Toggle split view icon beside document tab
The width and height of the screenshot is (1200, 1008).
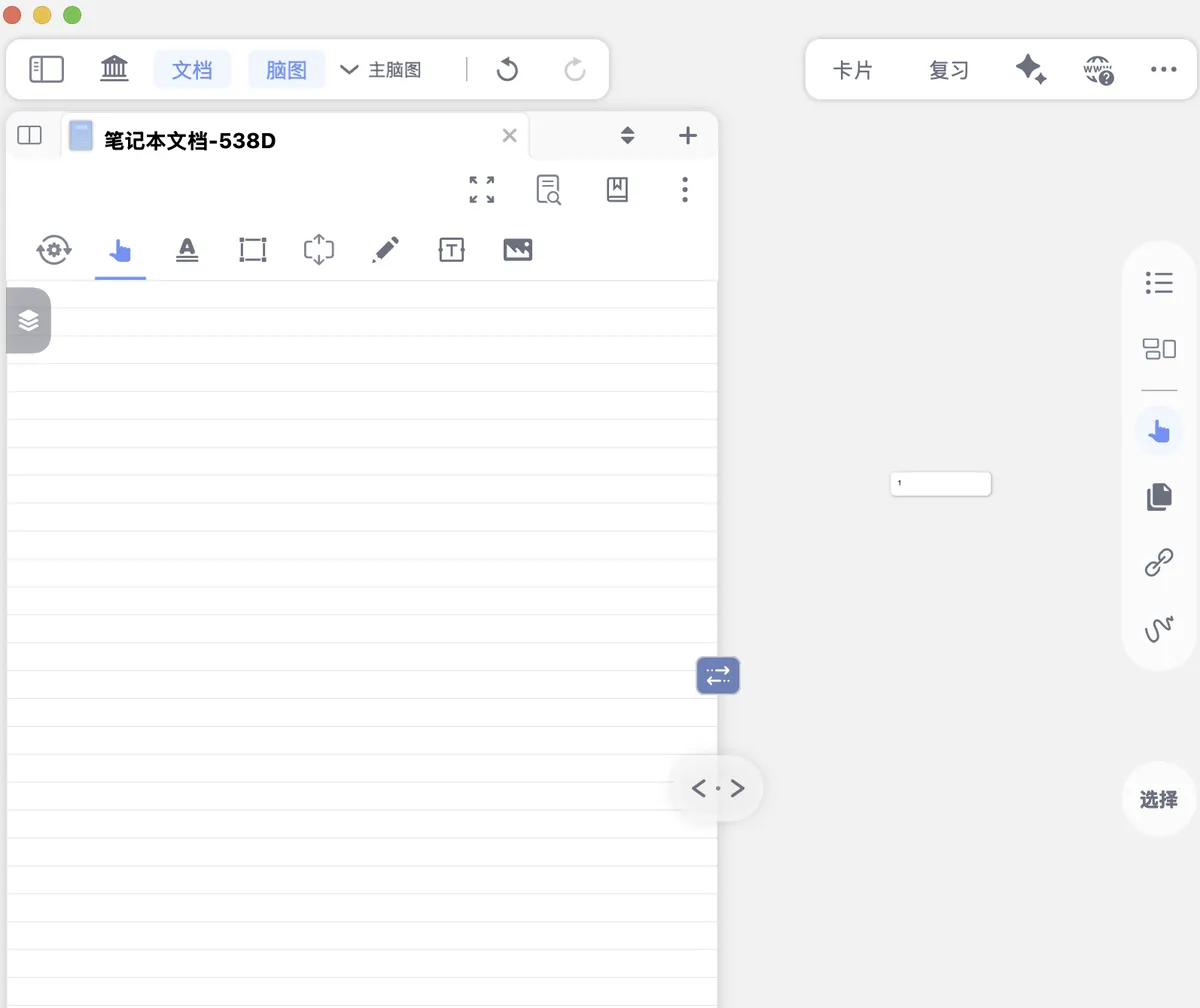coord(30,135)
